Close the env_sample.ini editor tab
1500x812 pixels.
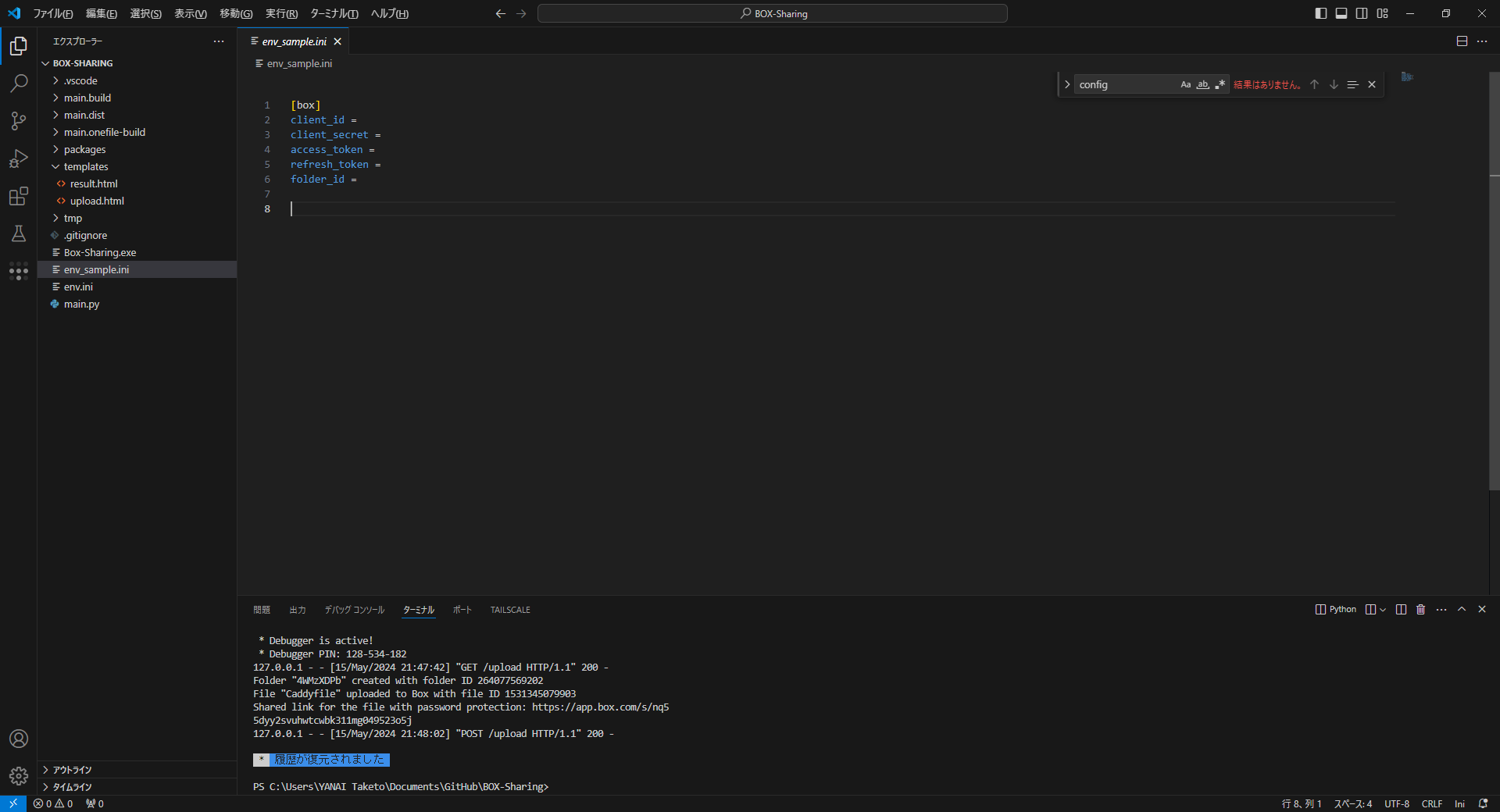tap(337, 41)
